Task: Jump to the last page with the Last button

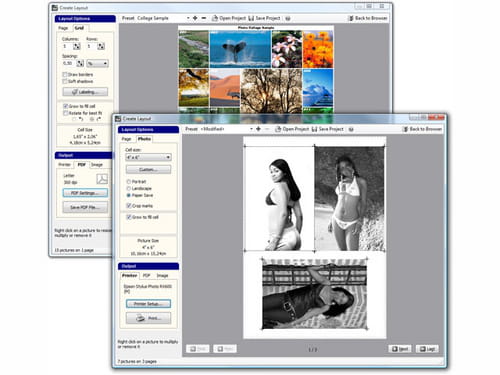Action: point(427,349)
